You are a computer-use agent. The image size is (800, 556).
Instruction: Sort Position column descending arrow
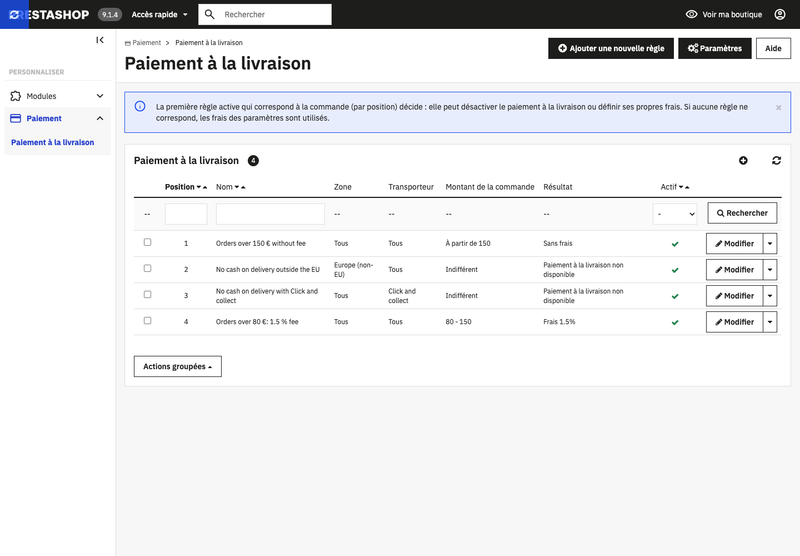point(198,187)
